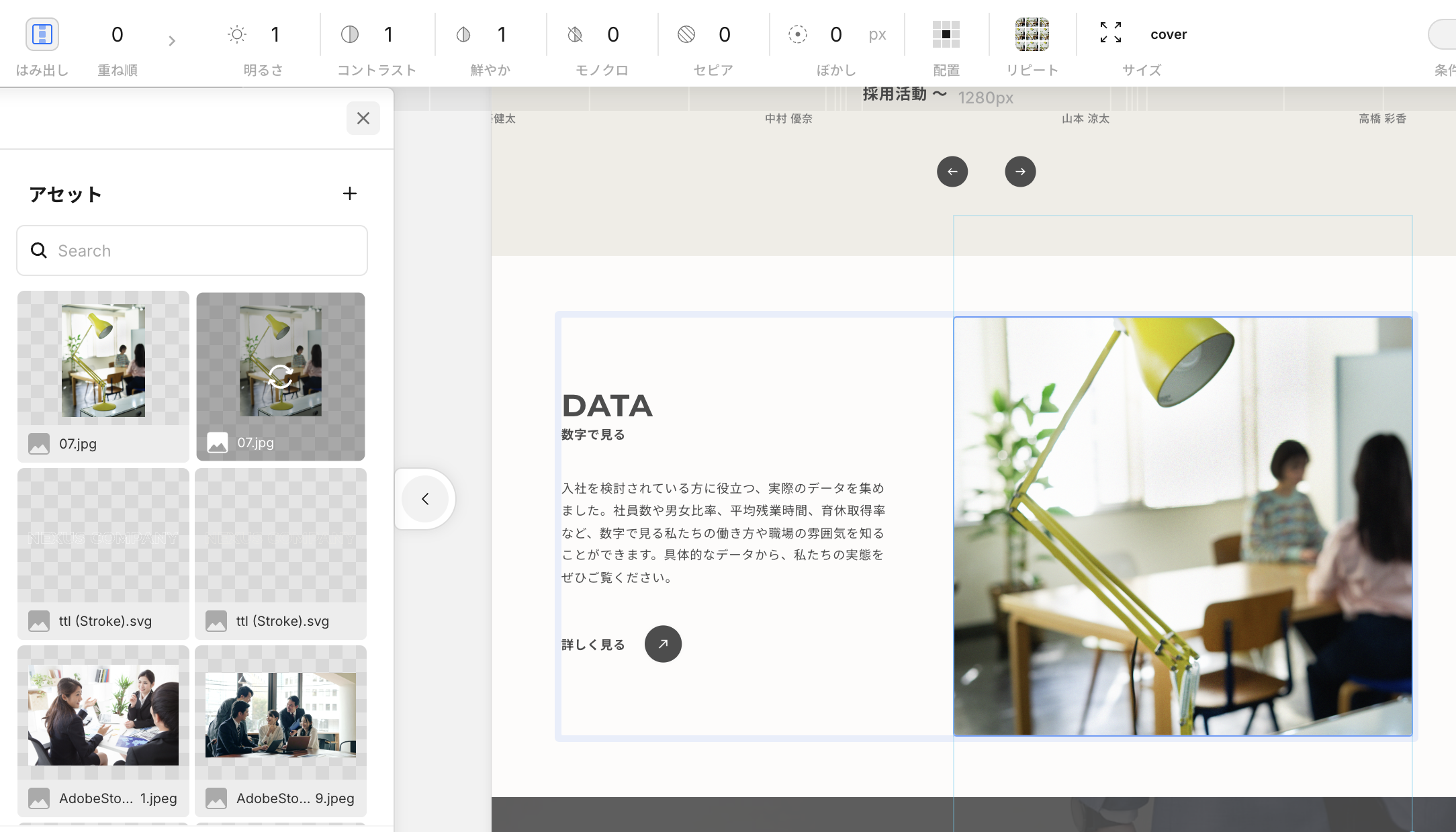Click the 明るさ value 1
This screenshot has width=1456, height=832.
[275, 34]
